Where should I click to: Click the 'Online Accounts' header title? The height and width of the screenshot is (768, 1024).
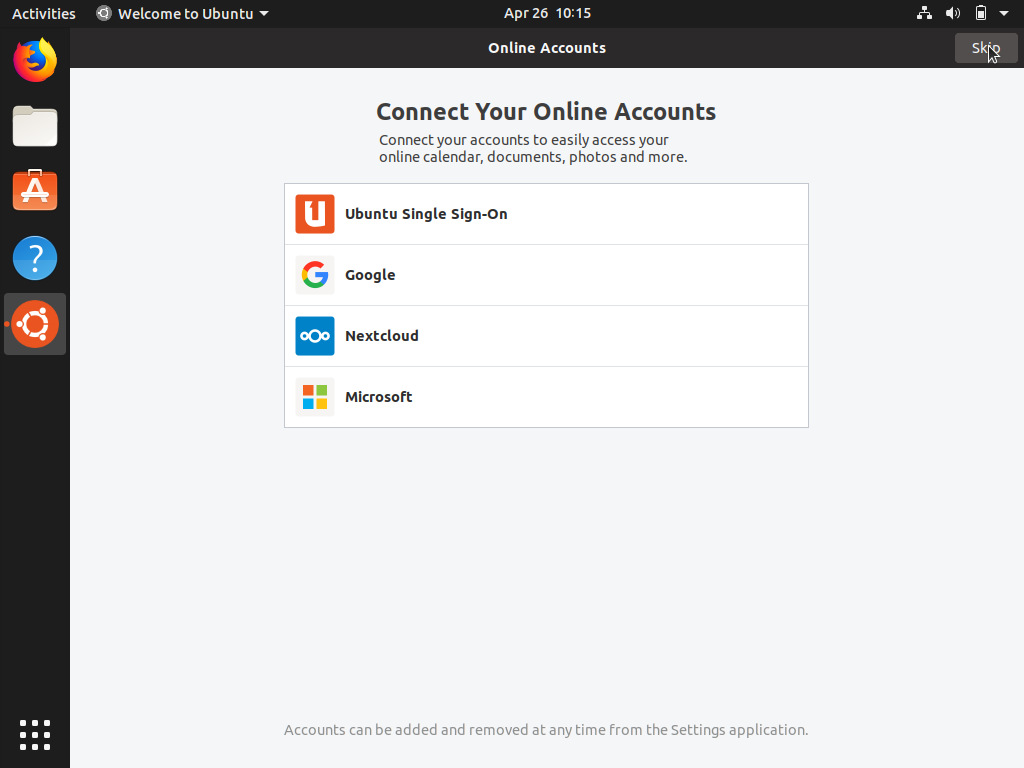(547, 48)
